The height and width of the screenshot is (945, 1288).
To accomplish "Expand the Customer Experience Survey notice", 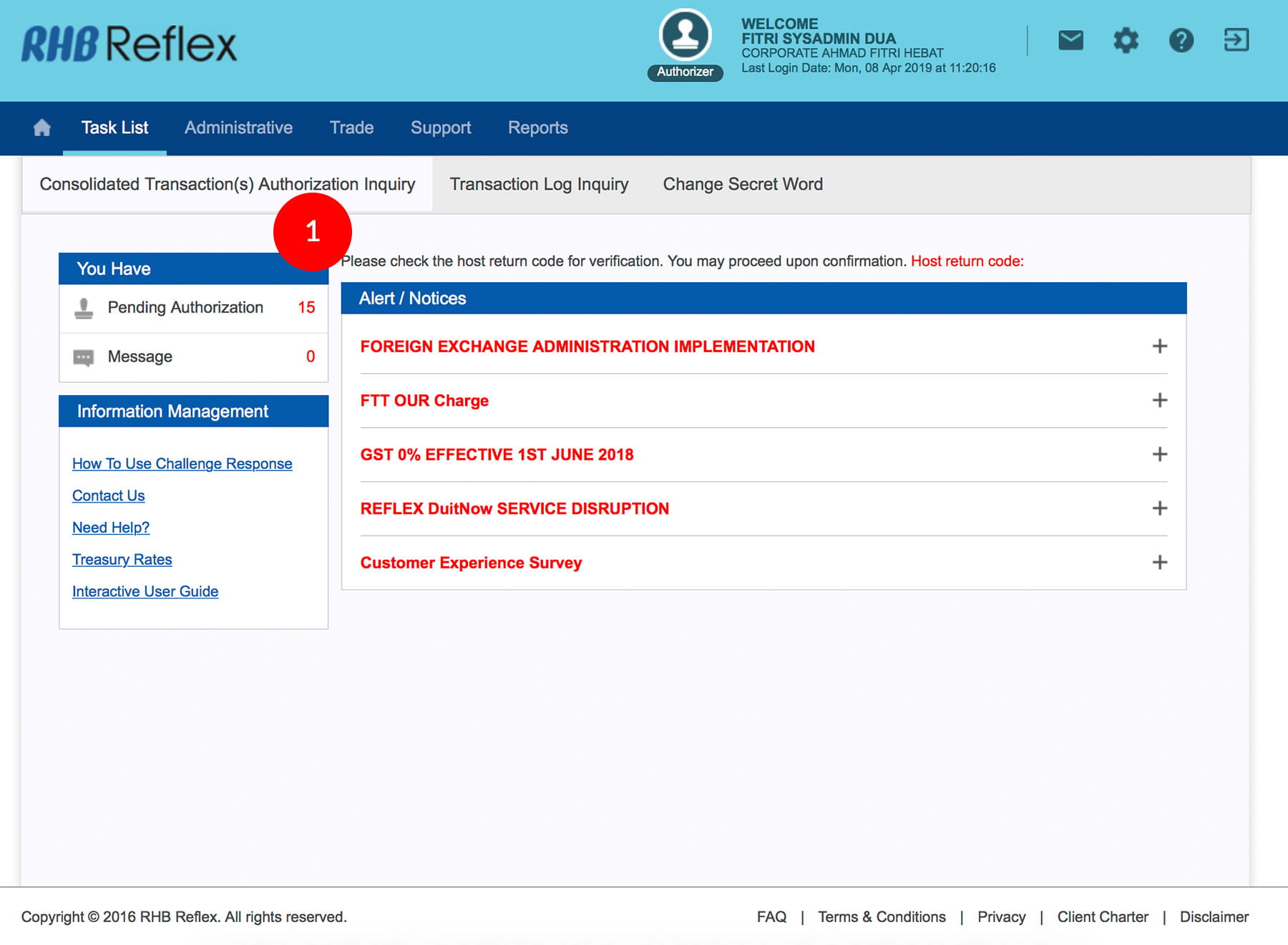I will point(1159,563).
